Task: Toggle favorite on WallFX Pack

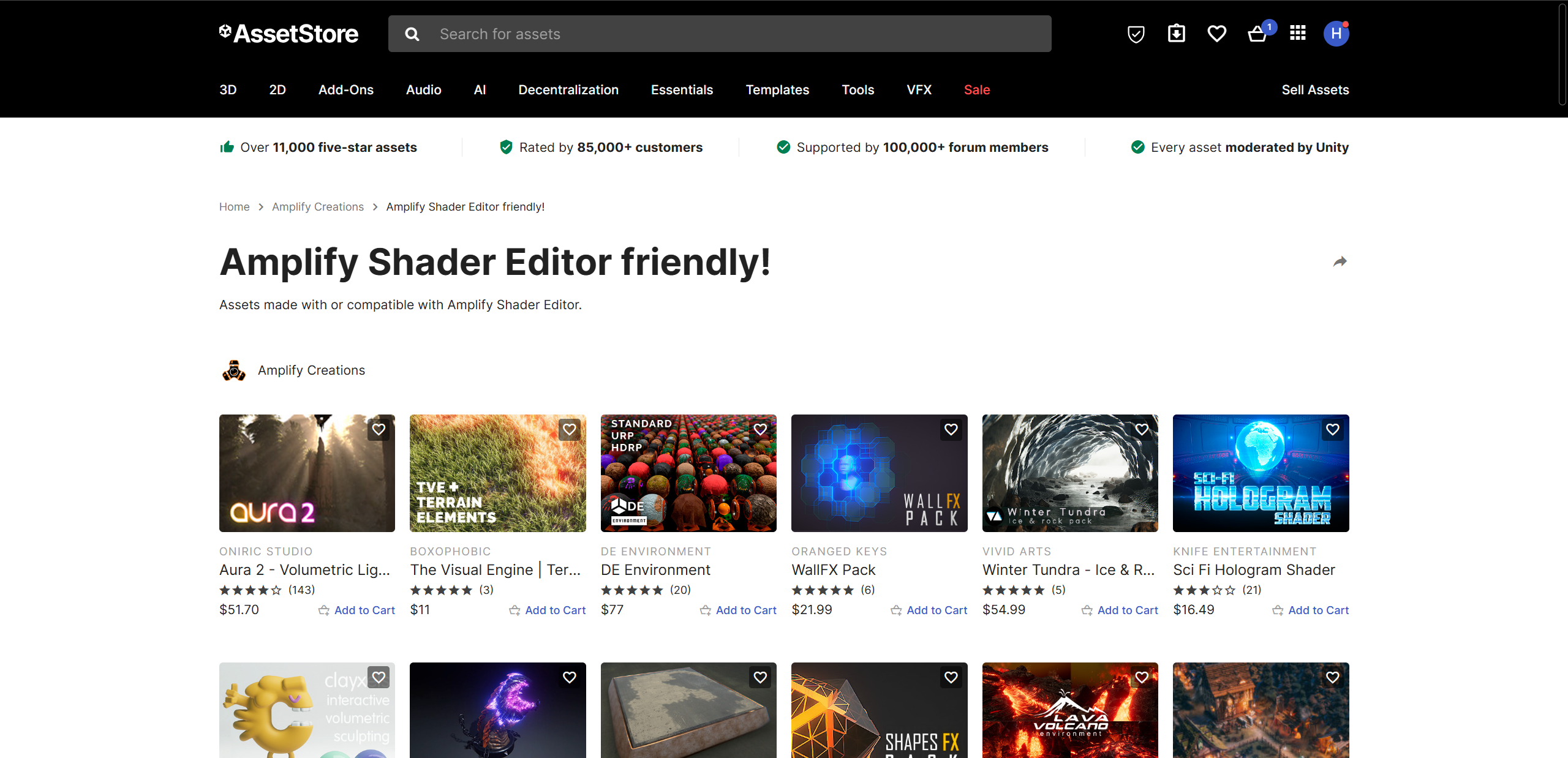Action: click(951, 430)
